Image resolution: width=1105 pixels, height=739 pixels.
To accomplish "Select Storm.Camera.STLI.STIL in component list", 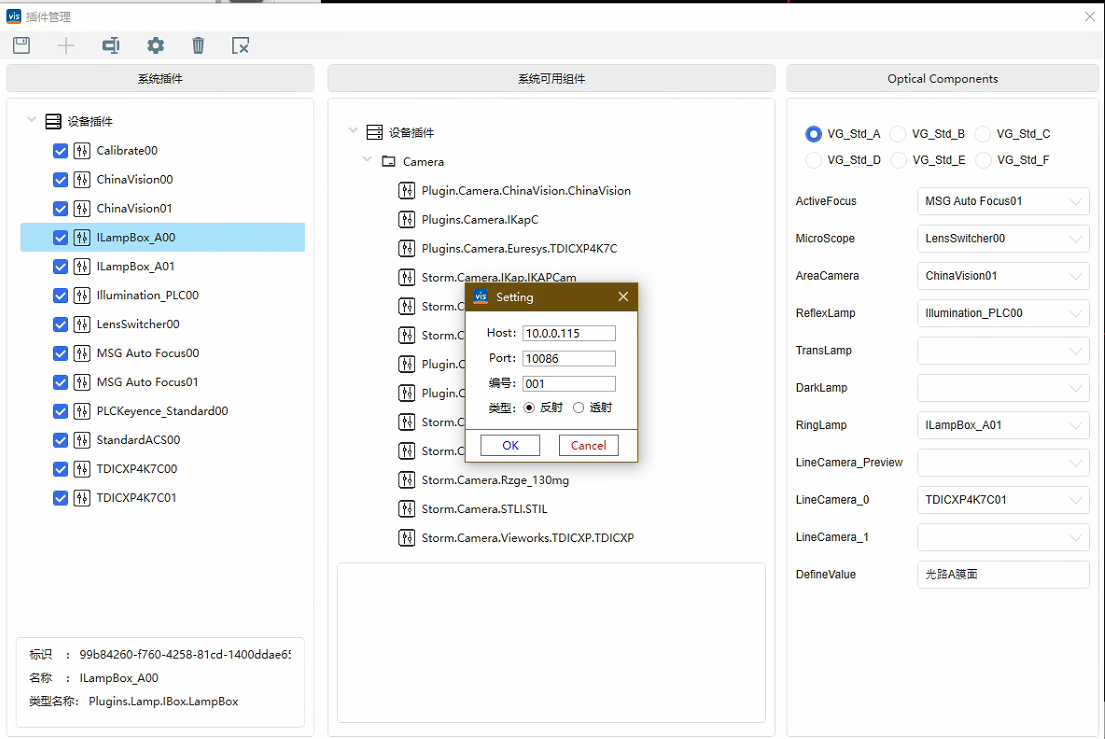I will [484, 509].
